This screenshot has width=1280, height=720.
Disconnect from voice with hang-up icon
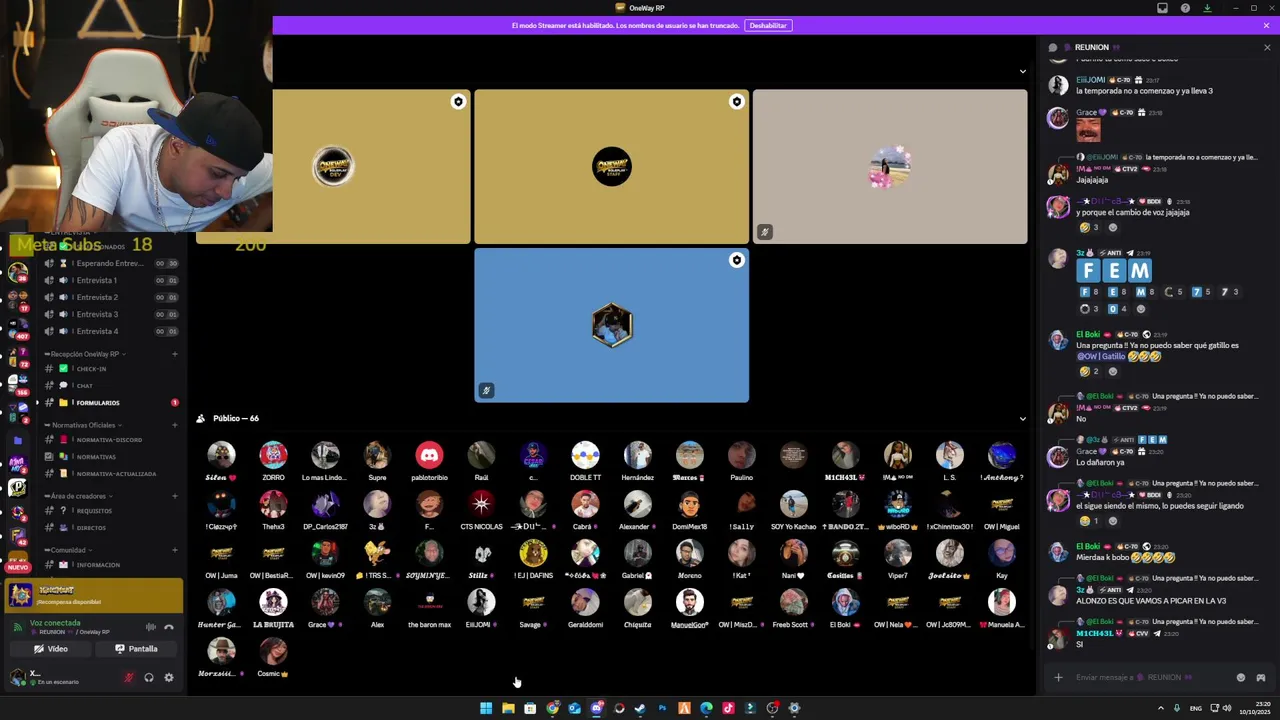[169, 627]
